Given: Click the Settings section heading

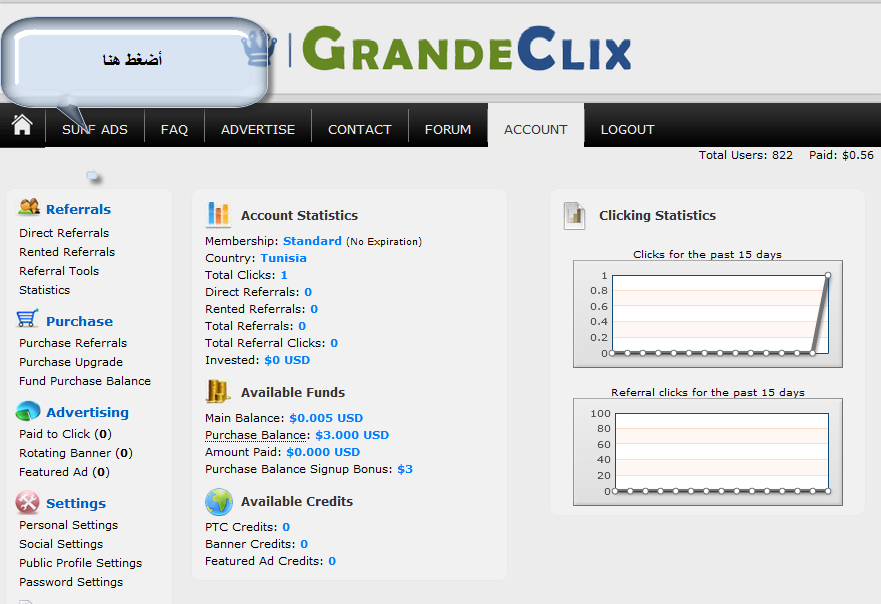Looking at the screenshot, I should [x=76, y=503].
